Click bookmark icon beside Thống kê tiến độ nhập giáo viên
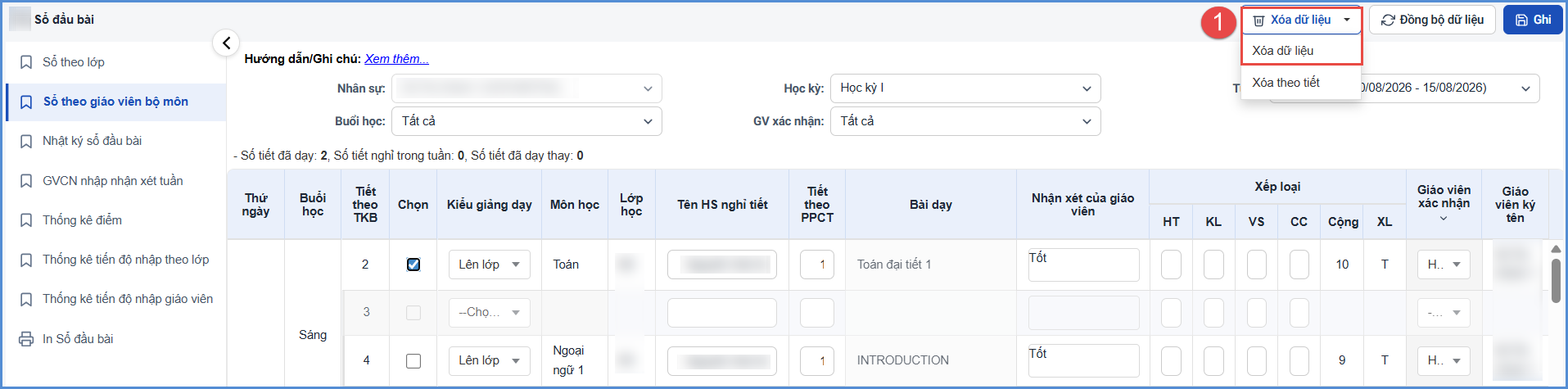The image size is (1568, 389). pos(26,300)
